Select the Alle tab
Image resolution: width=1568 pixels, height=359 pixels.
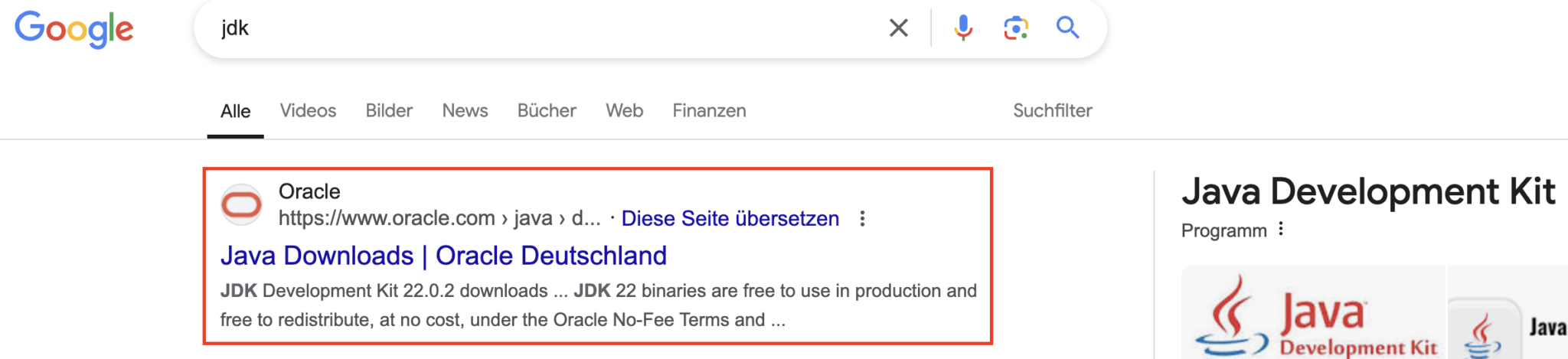click(235, 111)
